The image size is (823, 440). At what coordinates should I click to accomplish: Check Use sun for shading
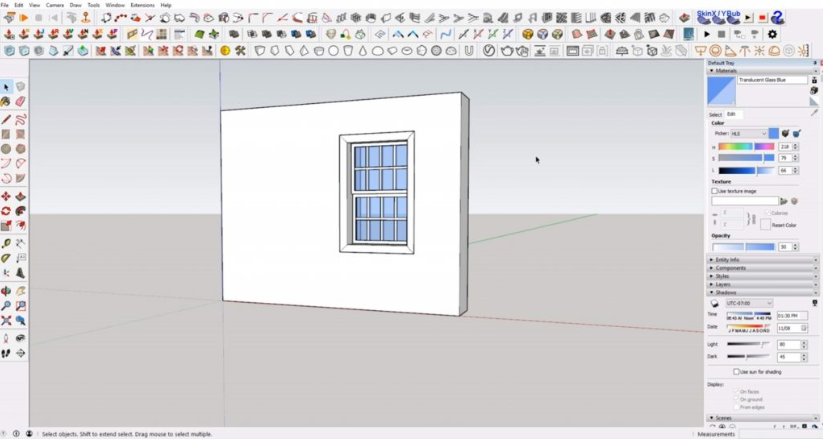pyautogui.click(x=736, y=372)
